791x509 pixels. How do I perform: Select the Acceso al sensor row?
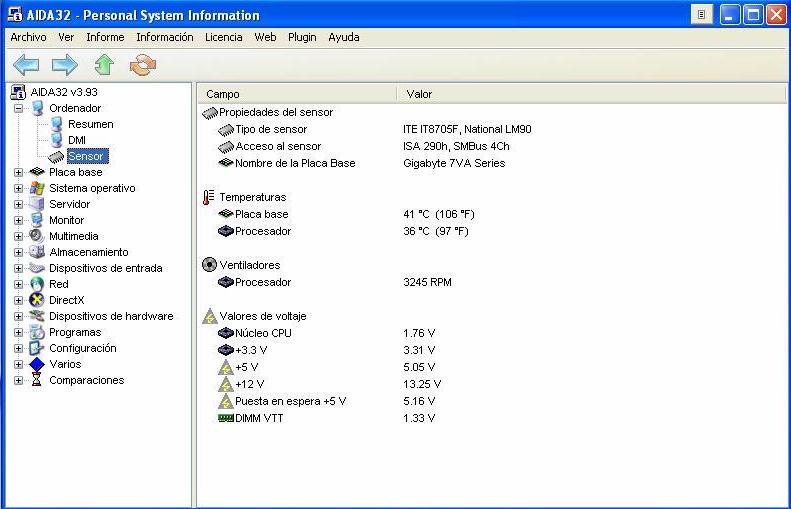pyautogui.click(x=492, y=146)
